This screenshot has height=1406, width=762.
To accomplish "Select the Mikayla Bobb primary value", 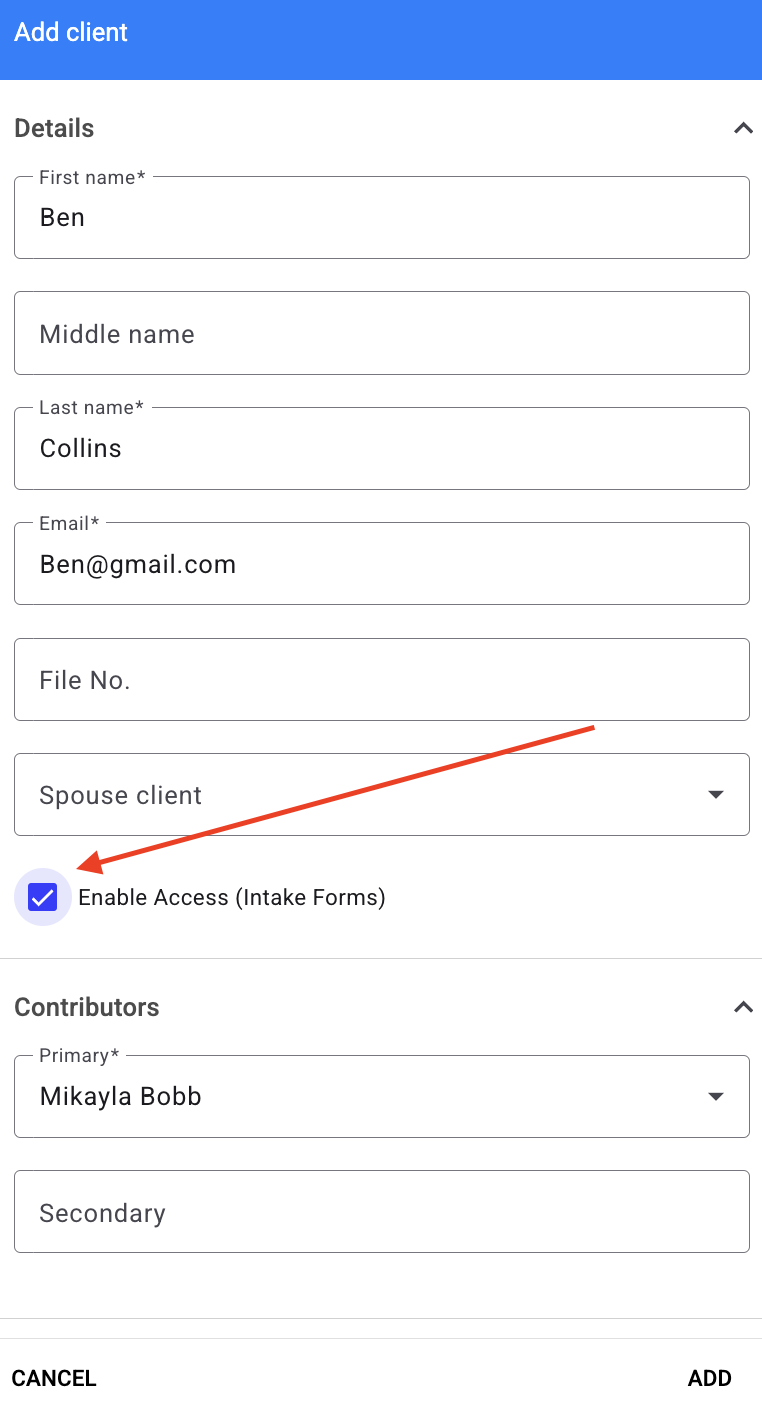I will pyautogui.click(x=121, y=1097).
